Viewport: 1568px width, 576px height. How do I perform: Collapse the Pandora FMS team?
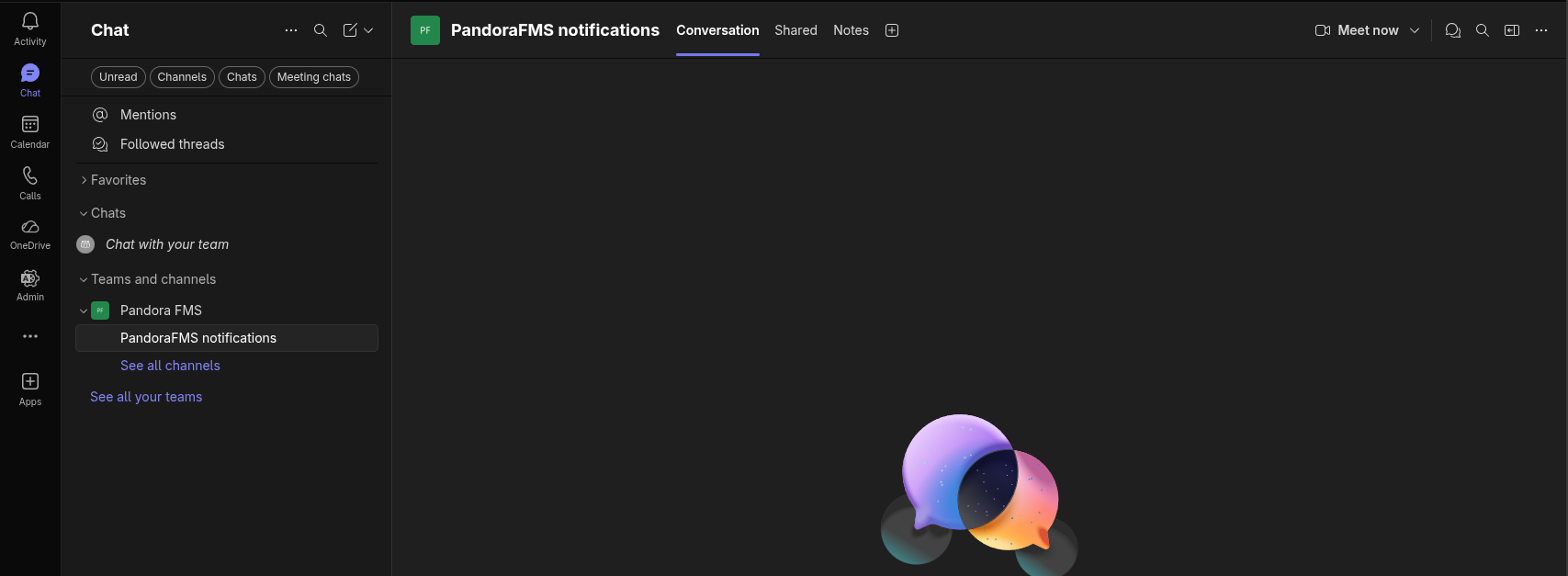pos(84,311)
